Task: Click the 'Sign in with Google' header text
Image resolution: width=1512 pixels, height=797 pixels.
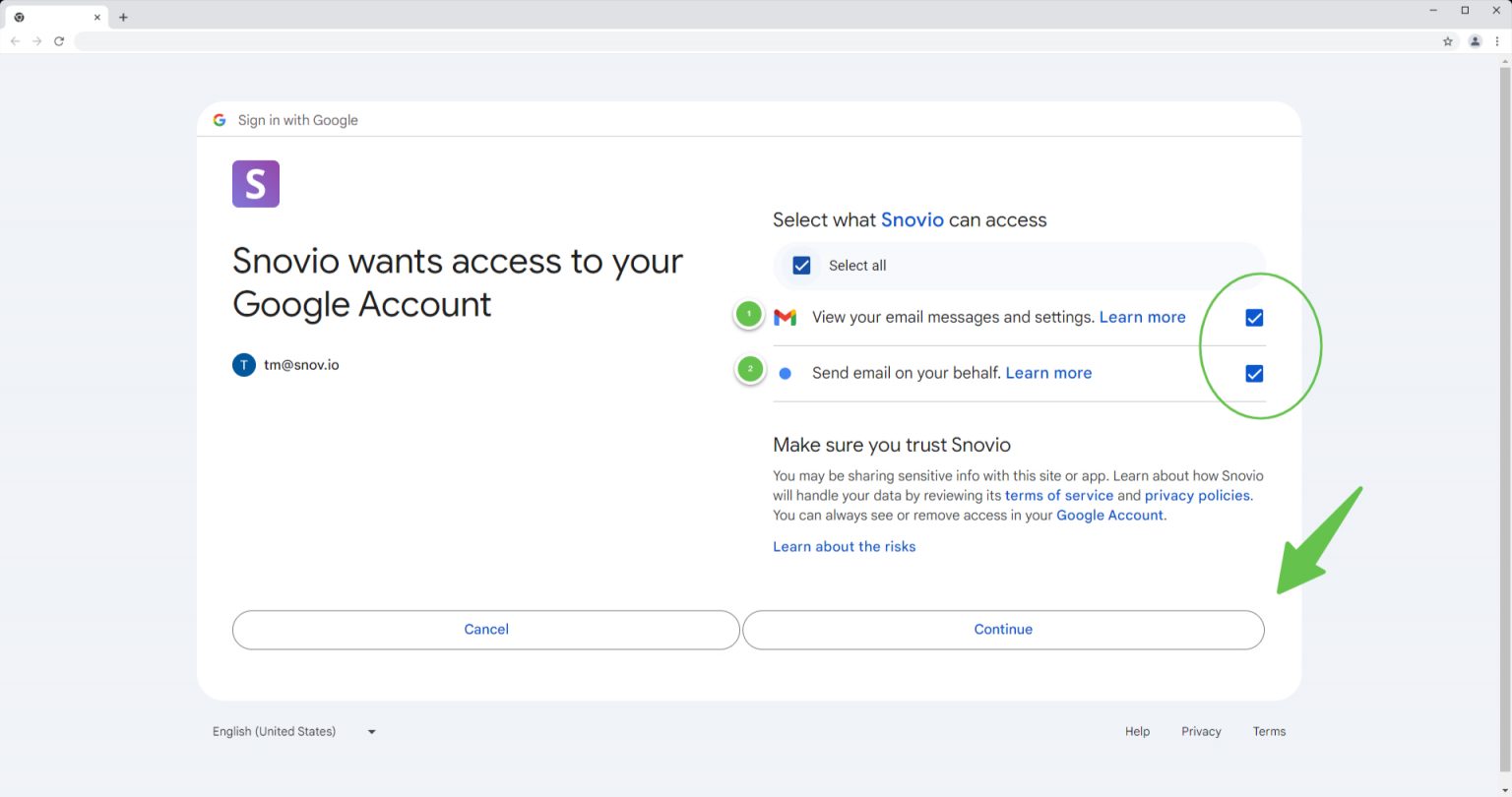Action: point(298,120)
